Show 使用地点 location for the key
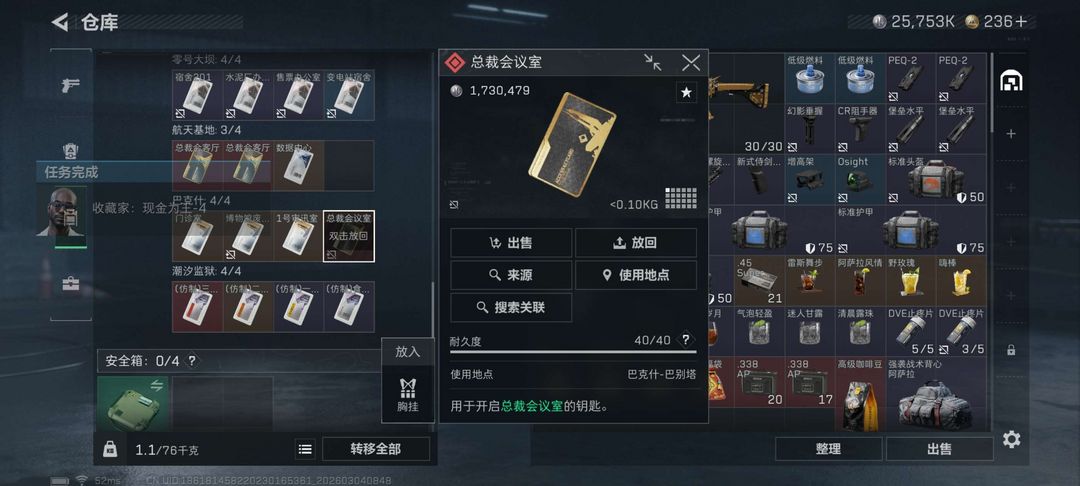Viewport: 1080px width, 486px height. tap(636, 275)
